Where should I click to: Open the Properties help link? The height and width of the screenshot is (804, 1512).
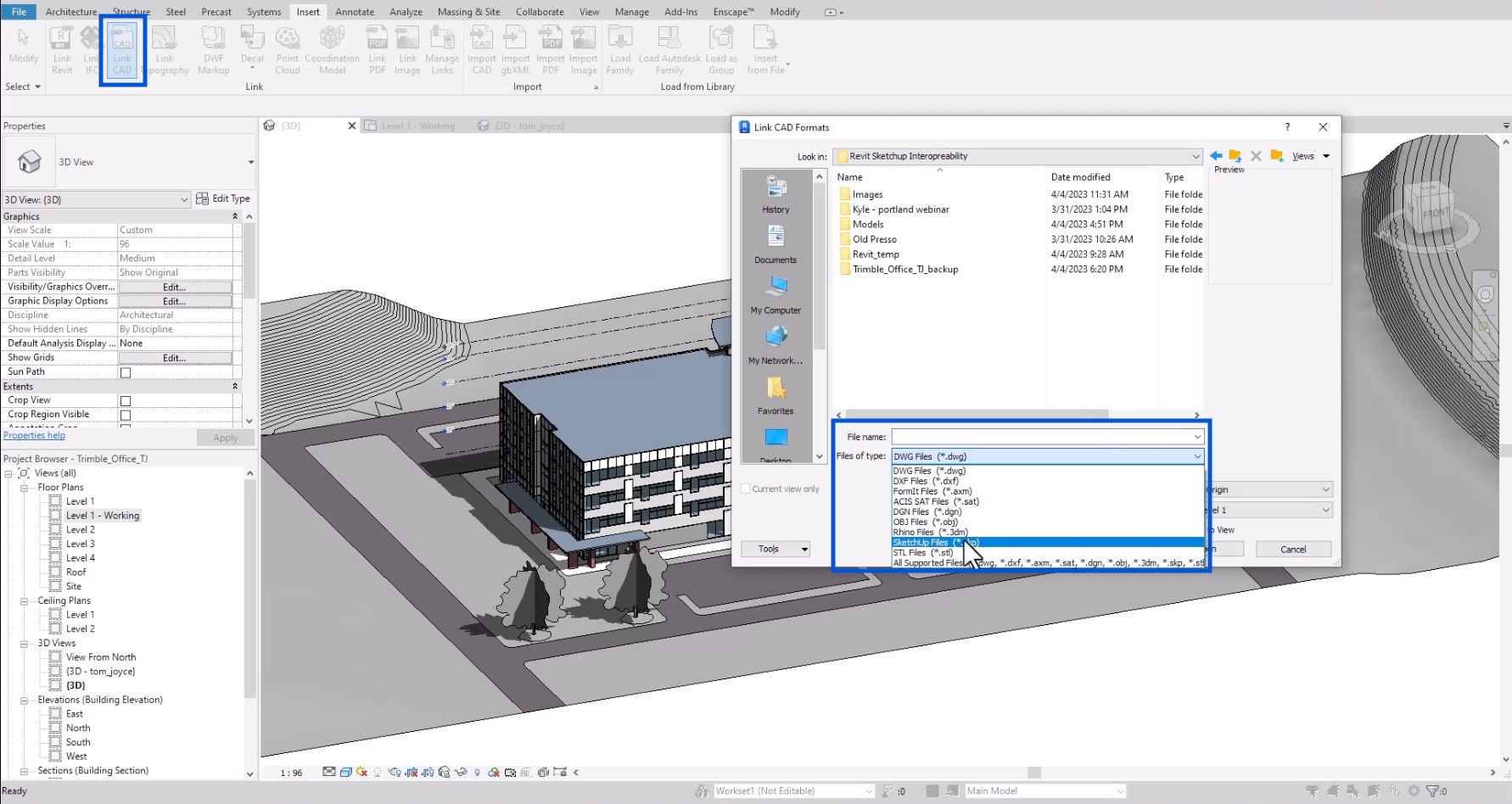[x=34, y=434]
